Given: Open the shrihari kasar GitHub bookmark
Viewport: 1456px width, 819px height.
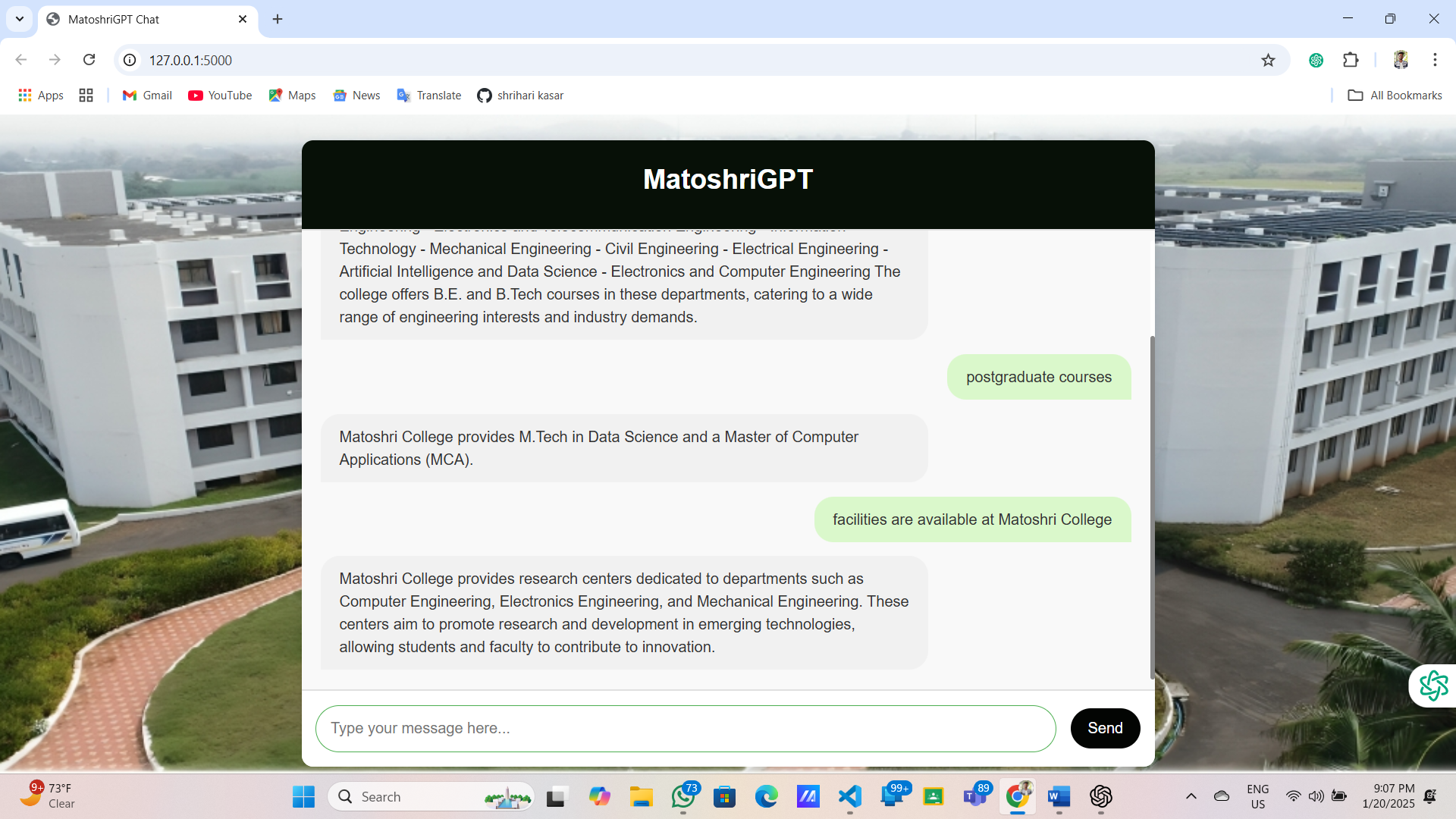Looking at the screenshot, I should (520, 95).
